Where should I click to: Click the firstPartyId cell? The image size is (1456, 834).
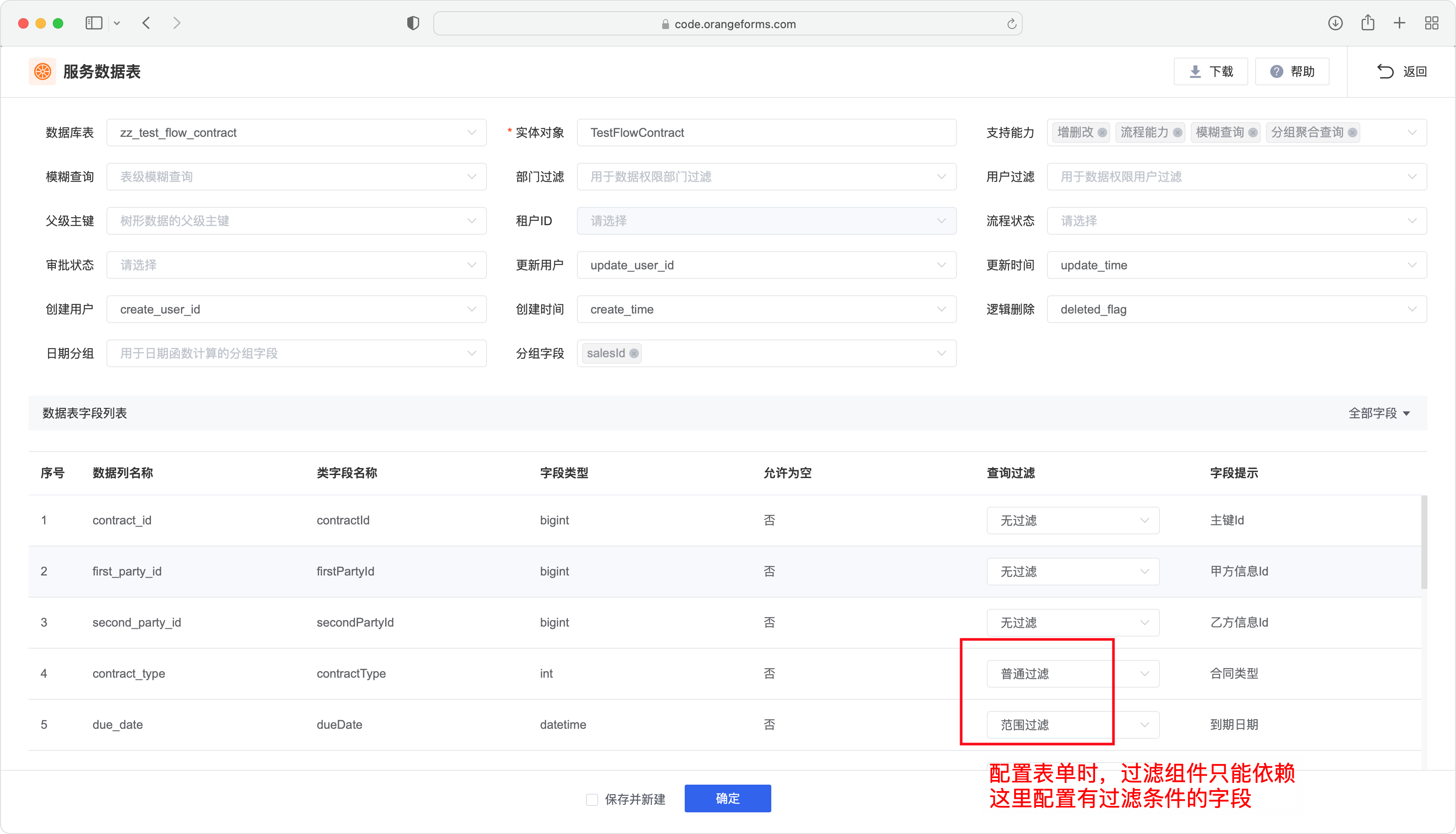pyautogui.click(x=345, y=571)
